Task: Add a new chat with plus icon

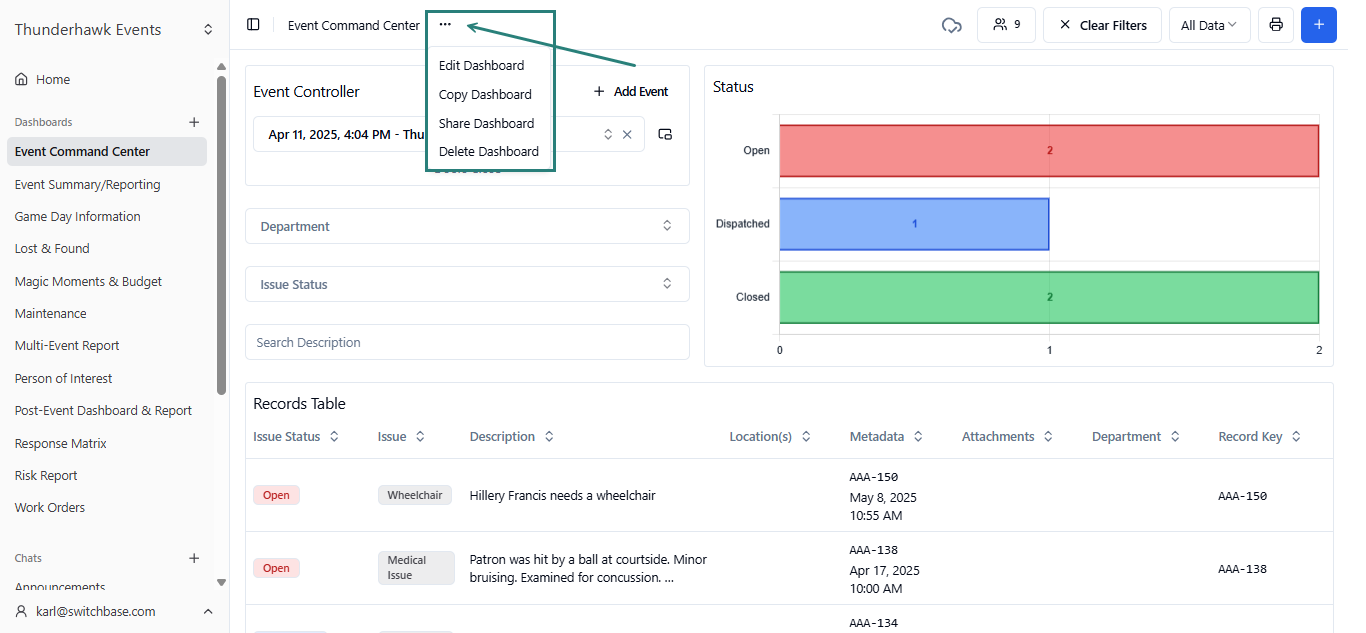Action: [x=194, y=558]
